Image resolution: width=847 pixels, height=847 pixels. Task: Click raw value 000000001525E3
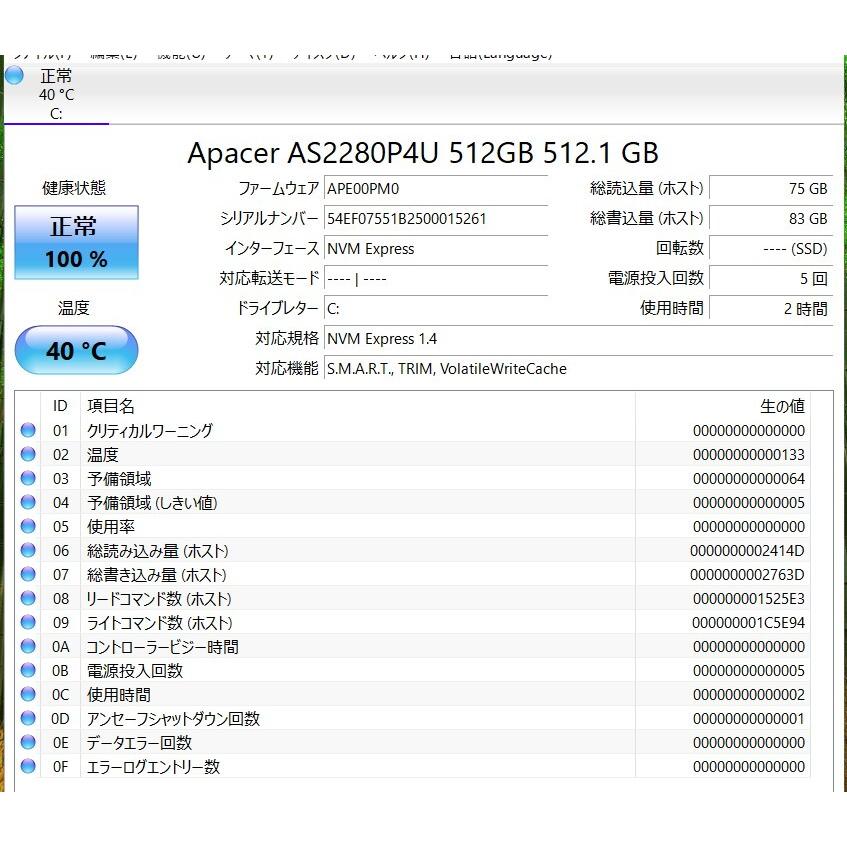coord(749,599)
